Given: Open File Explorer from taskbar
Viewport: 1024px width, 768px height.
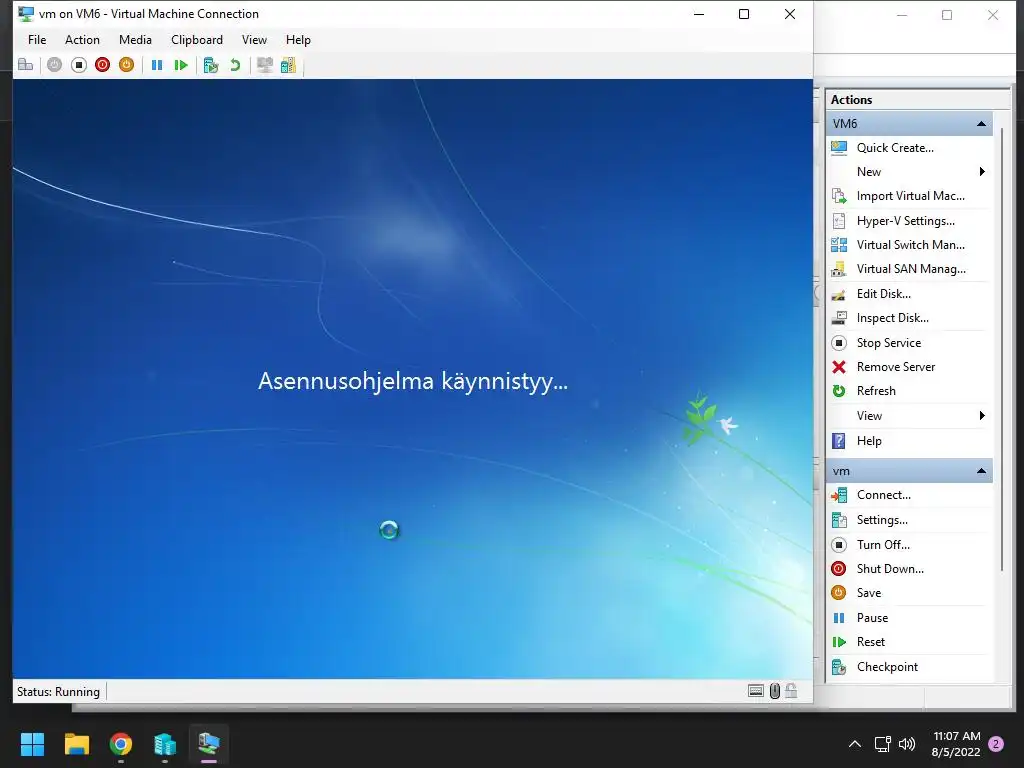Looking at the screenshot, I should [x=76, y=744].
